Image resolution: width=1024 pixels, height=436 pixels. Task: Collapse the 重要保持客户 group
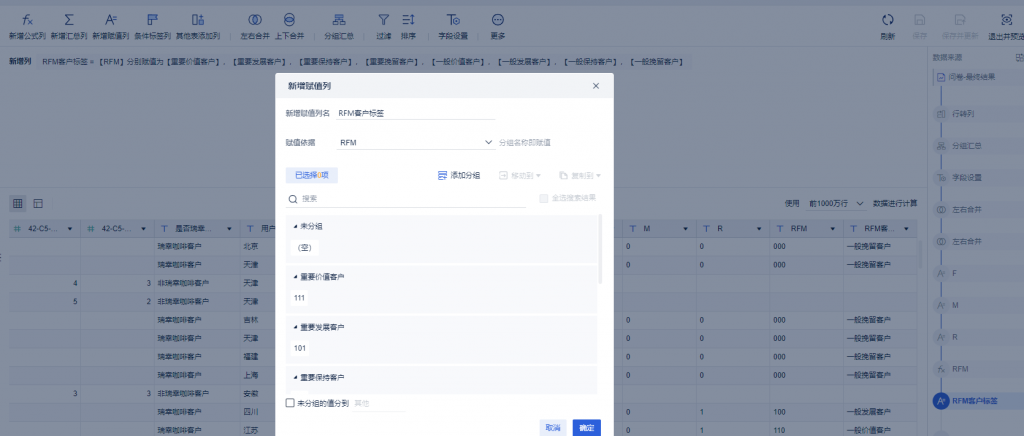295,378
